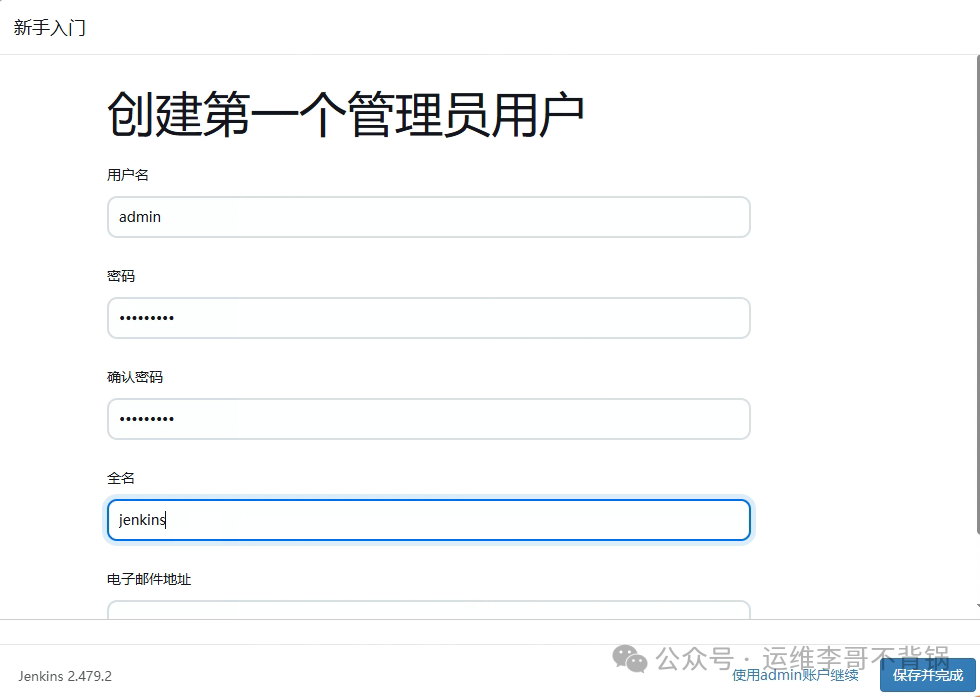Viewport: 980px width, 697px height.
Task: Click the 创建第一个管理员用户 heading
Action: 346,114
